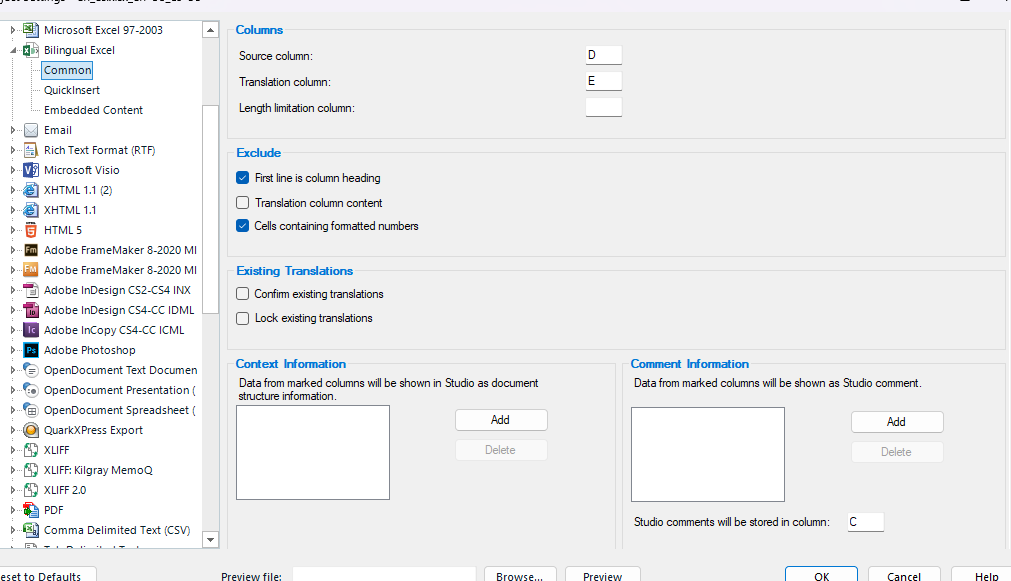Expand the Rich Text Format (RTF) node
This screenshot has width=1011, height=581.
coord(13,150)
